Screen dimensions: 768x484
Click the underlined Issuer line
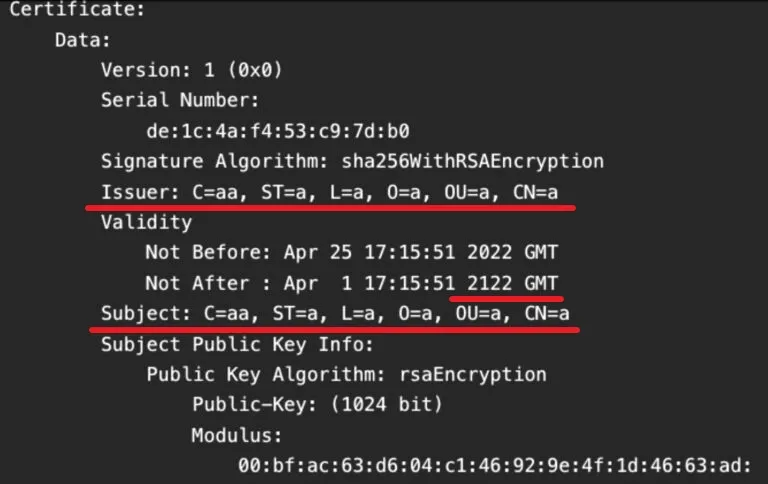tap(339, 191)
